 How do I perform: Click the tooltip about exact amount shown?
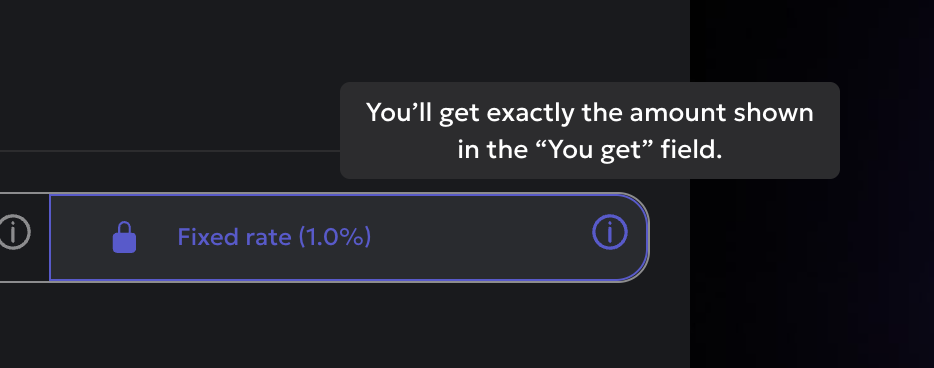[x=590, y=130]
